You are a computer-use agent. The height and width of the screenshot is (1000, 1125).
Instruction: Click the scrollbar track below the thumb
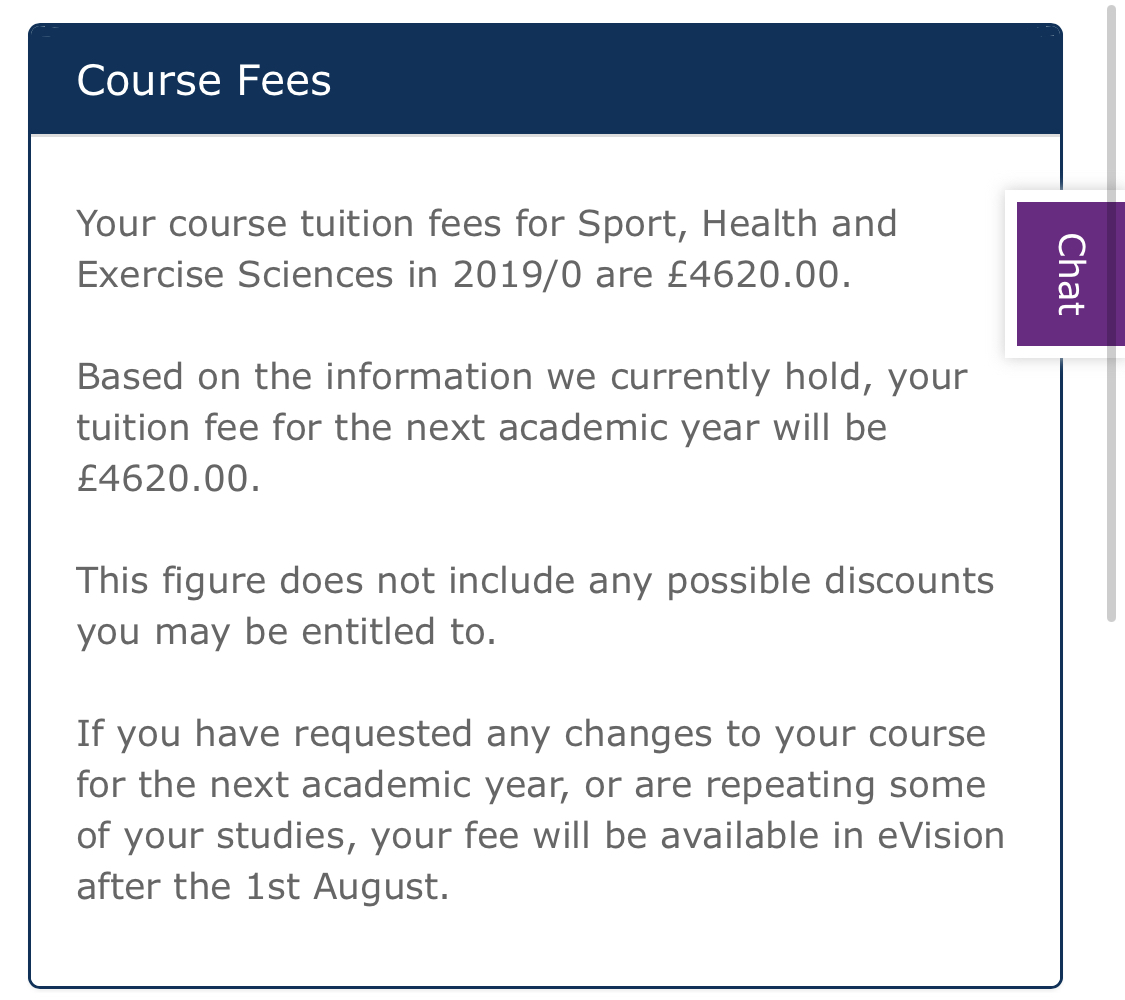pos(1113,800)
